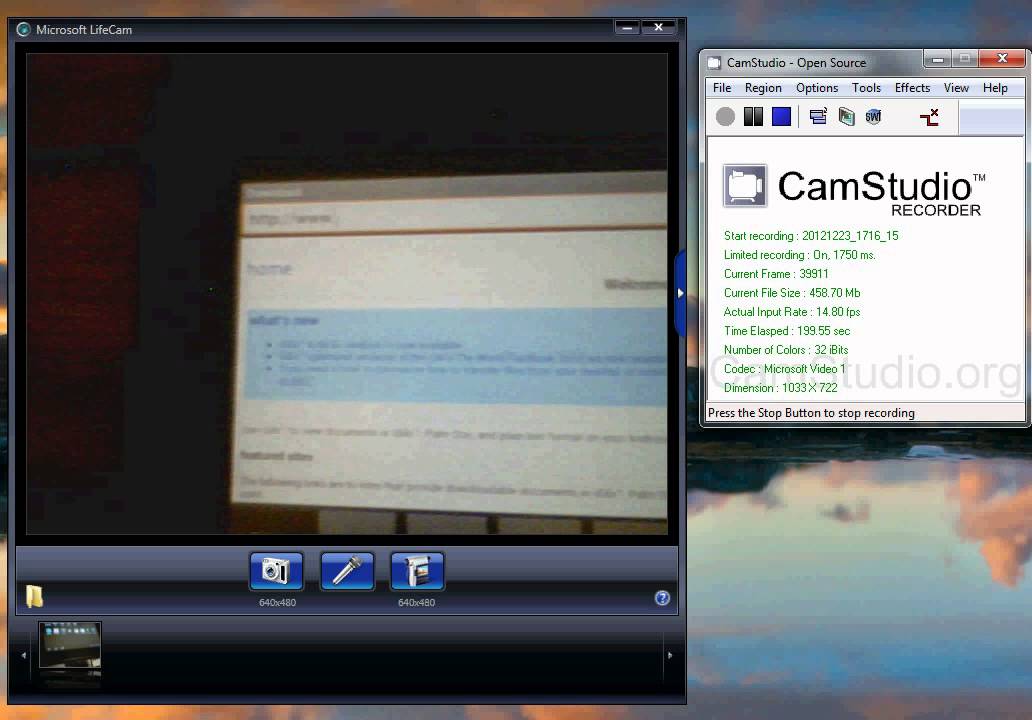The height and width of the screenshot is (720, 1032).
Task: Switch to Record to AVI icon
Action: click(x=846, y=116)
